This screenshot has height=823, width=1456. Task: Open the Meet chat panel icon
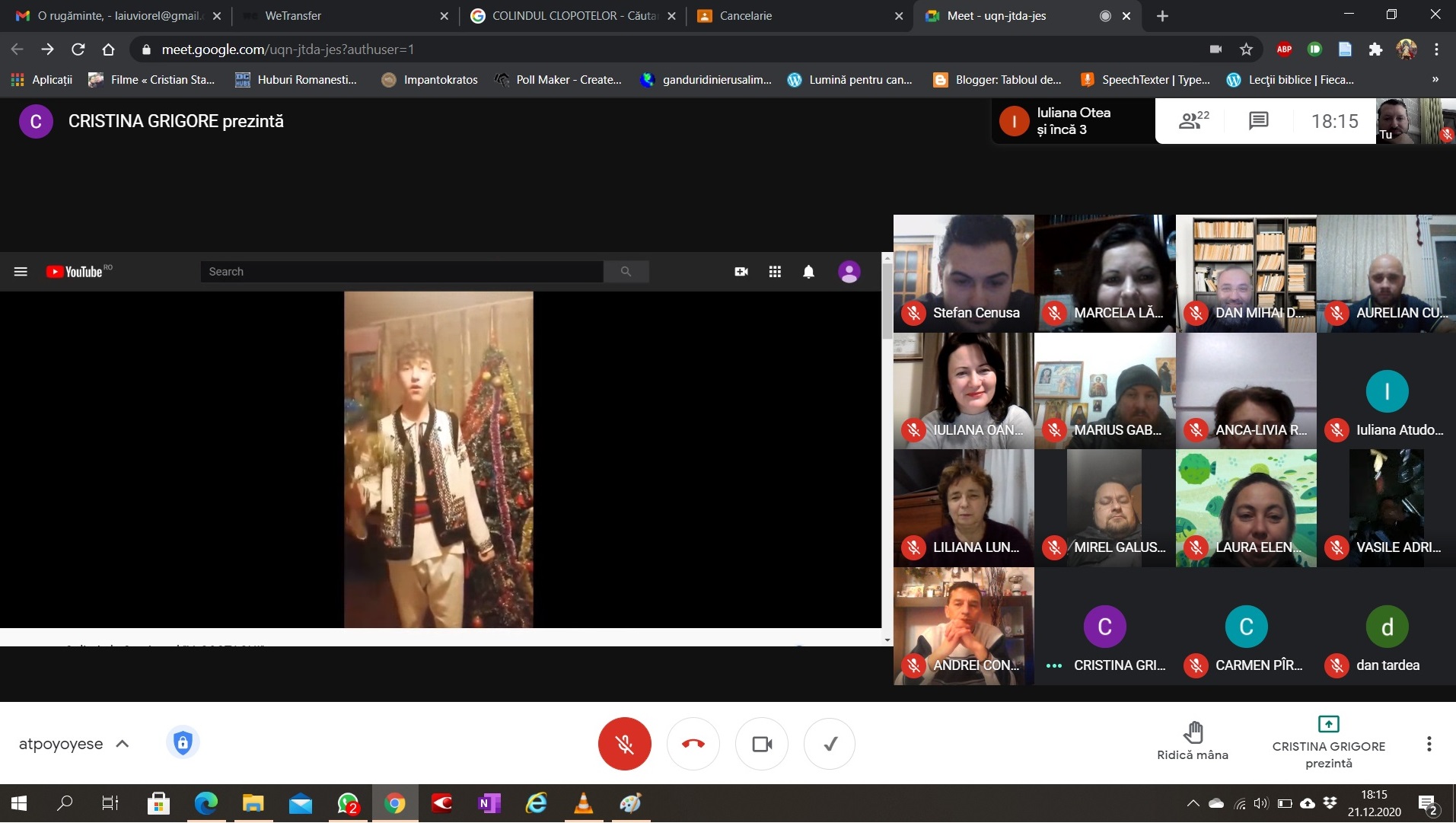(x=1258, y=121)
